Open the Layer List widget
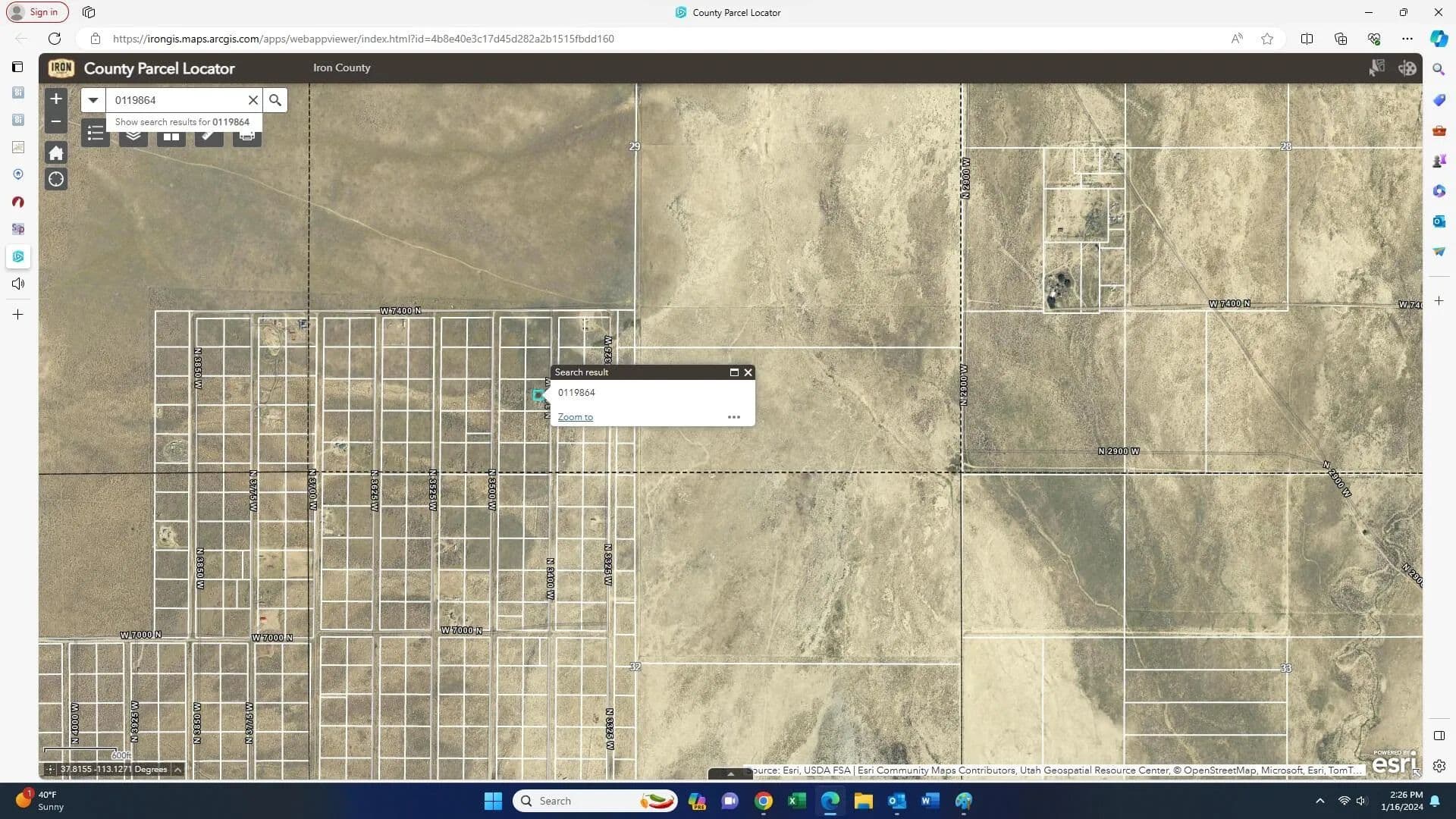Screen dimensions: 1456x819 (133, 137)
